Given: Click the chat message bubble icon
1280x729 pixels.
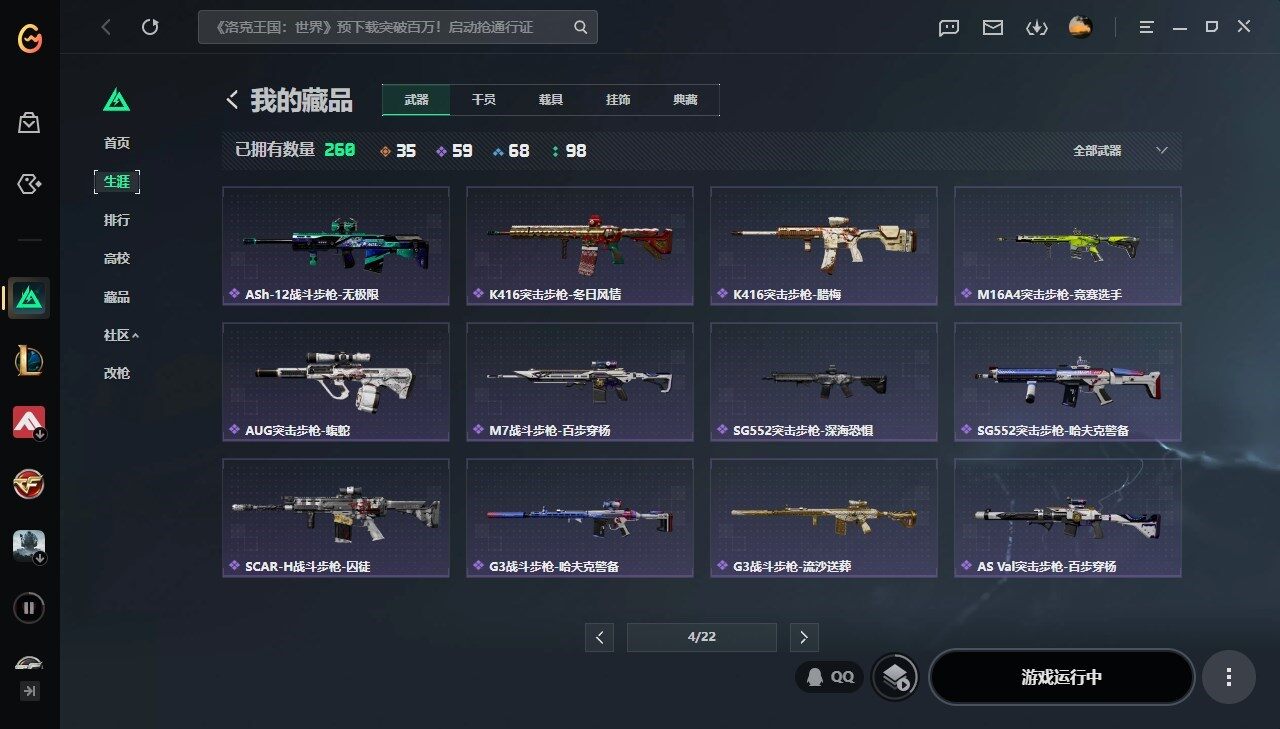Looking at the screenshot, I should [949, 27].
